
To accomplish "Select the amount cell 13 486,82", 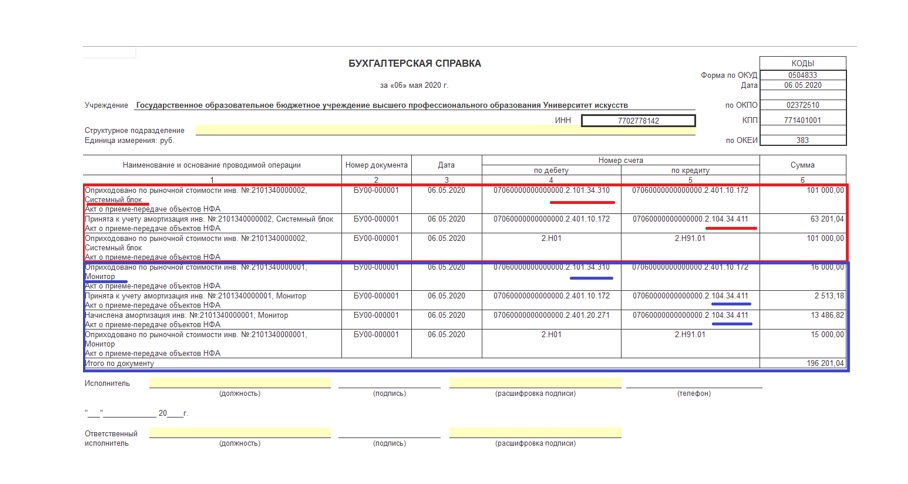I will [825, 315].
